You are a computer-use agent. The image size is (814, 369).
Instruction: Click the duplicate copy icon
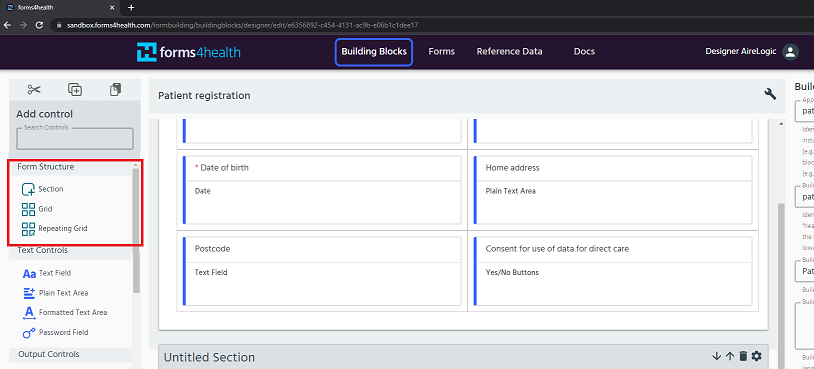tap(75, 90)
